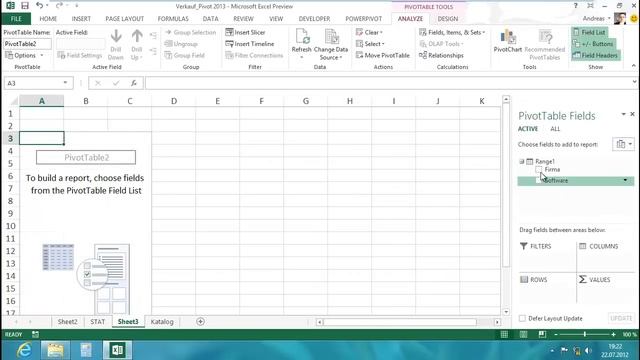This screenshot has height=360, width=640.
Task: Show ALL fields in PivotTable Fields
Action: (555, 129)
